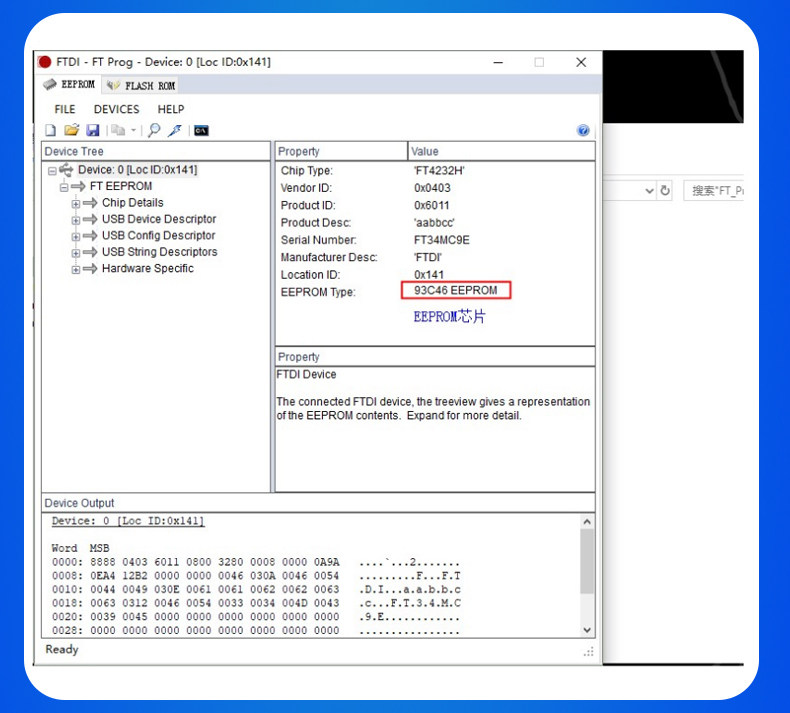Click the Product ID value 0x6011
This screenshot has width=790, height=713.
(431, 205)
